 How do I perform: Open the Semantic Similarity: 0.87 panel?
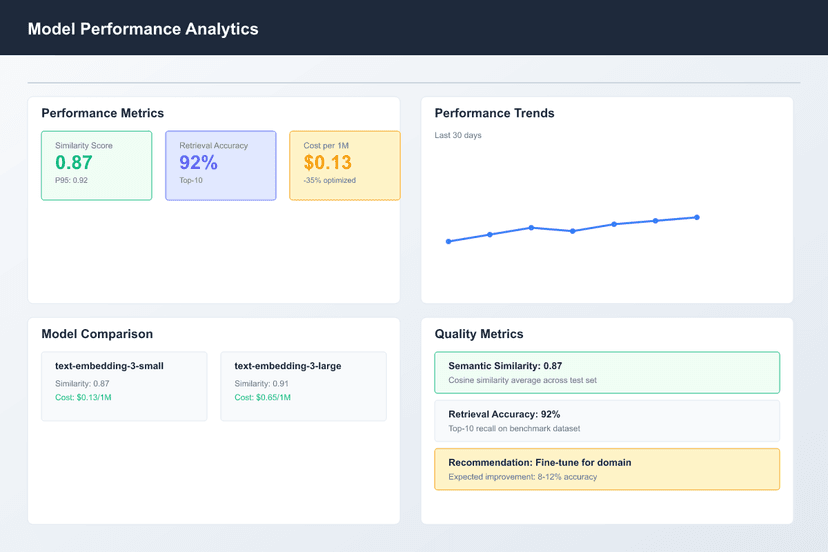click(x=607, y=372)
